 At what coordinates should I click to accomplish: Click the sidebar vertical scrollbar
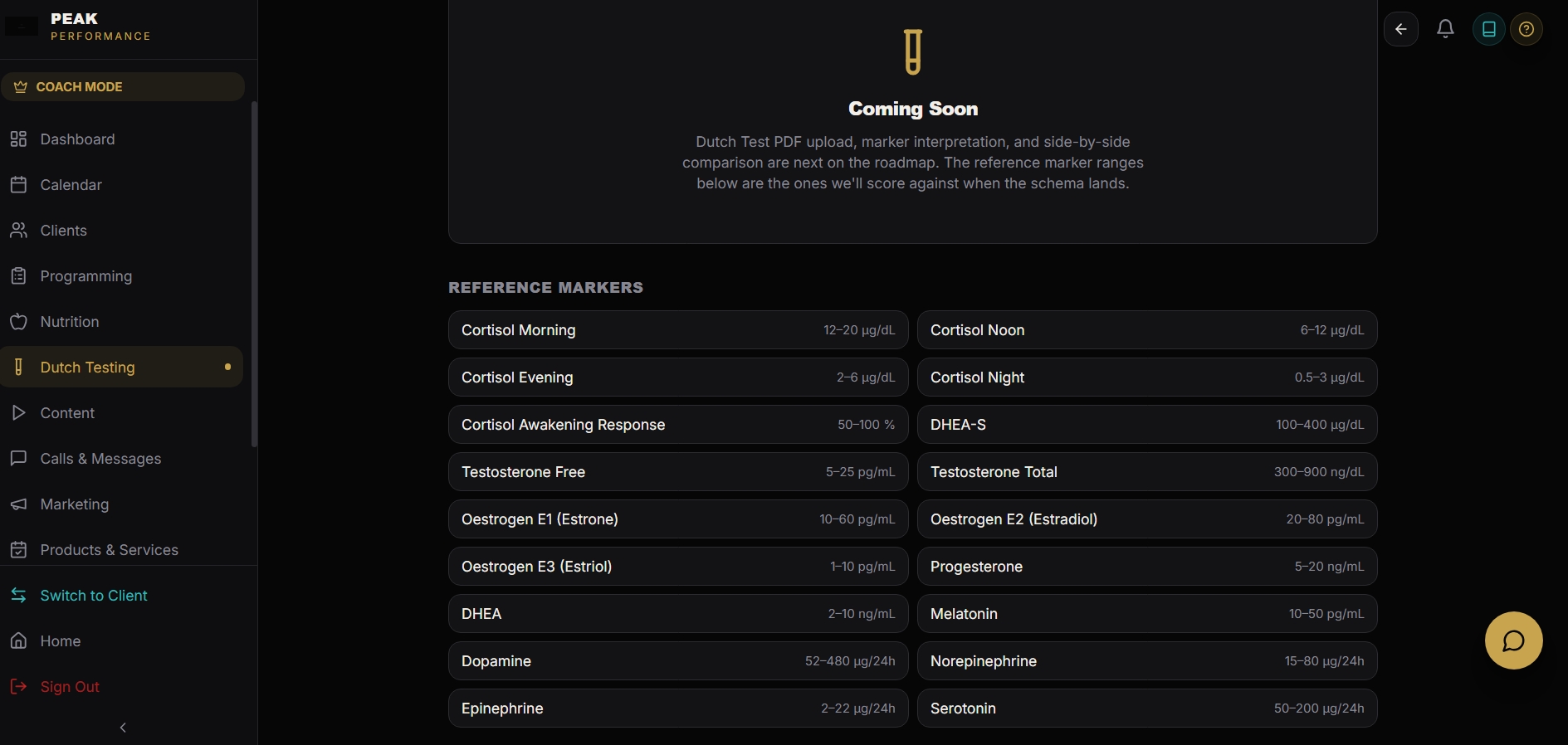(254, 274)
